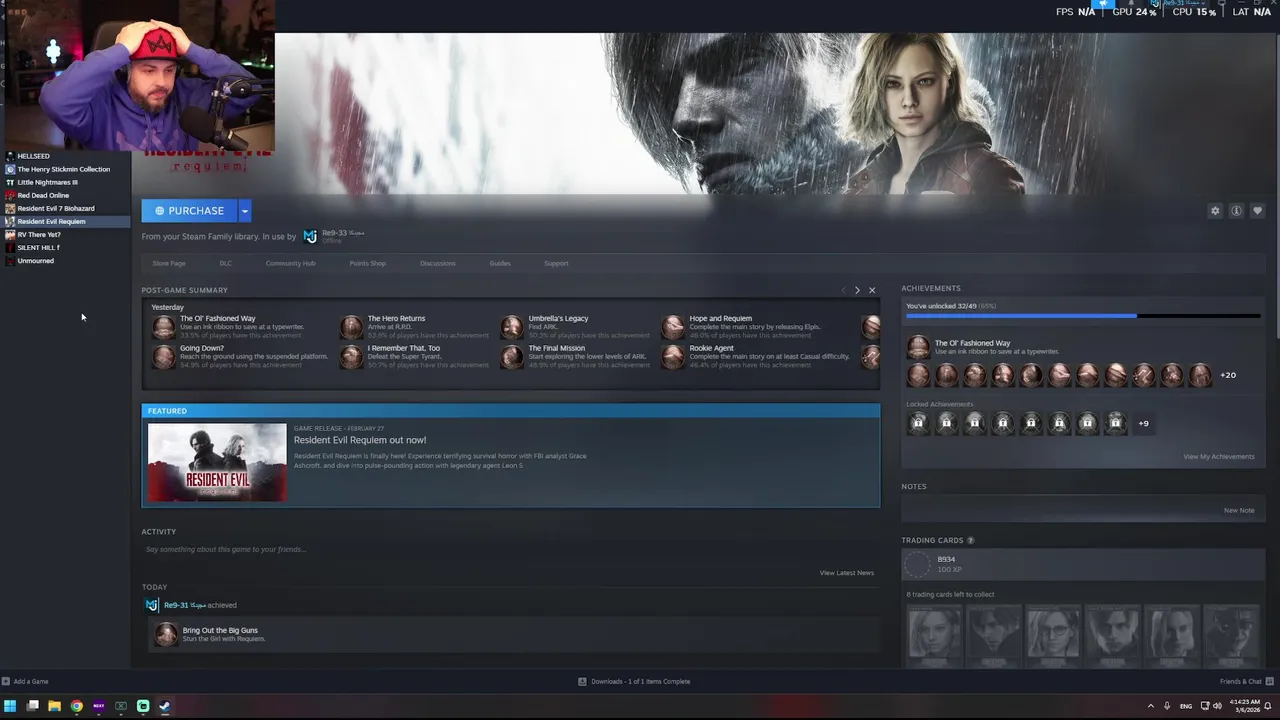Open taskbar clock and date
The height and width of the screenshot is (720, 1280).
pyautogui.click(x=1247, y=706)
